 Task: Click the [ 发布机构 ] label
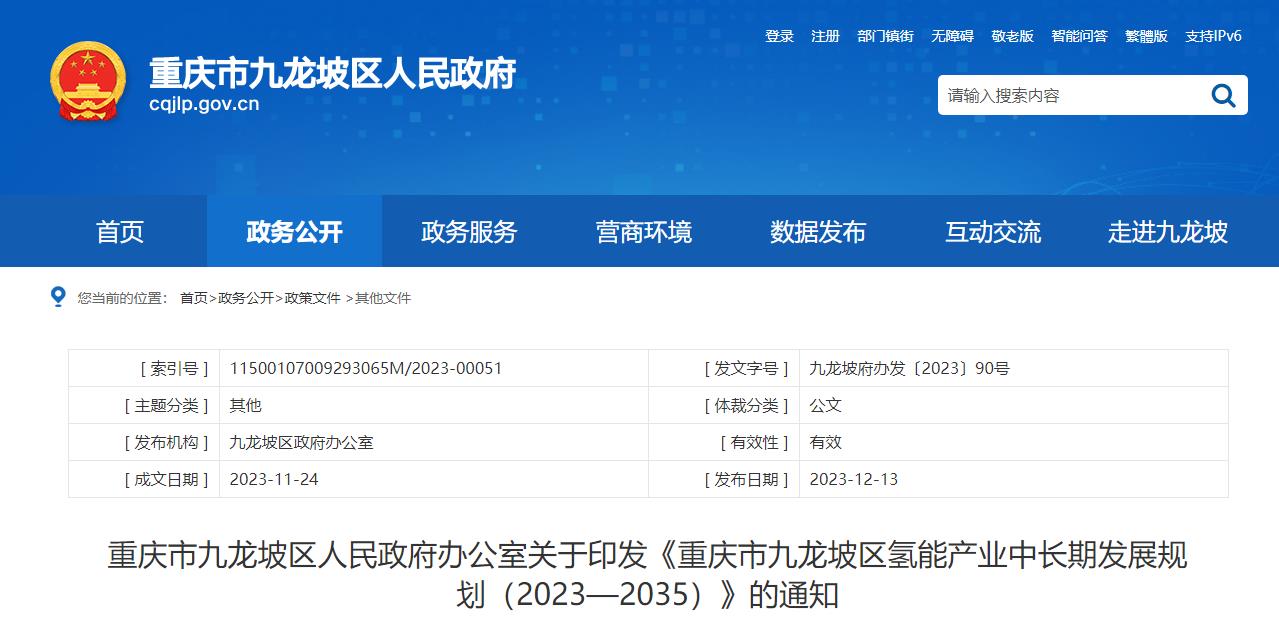(x=166, y=442)
